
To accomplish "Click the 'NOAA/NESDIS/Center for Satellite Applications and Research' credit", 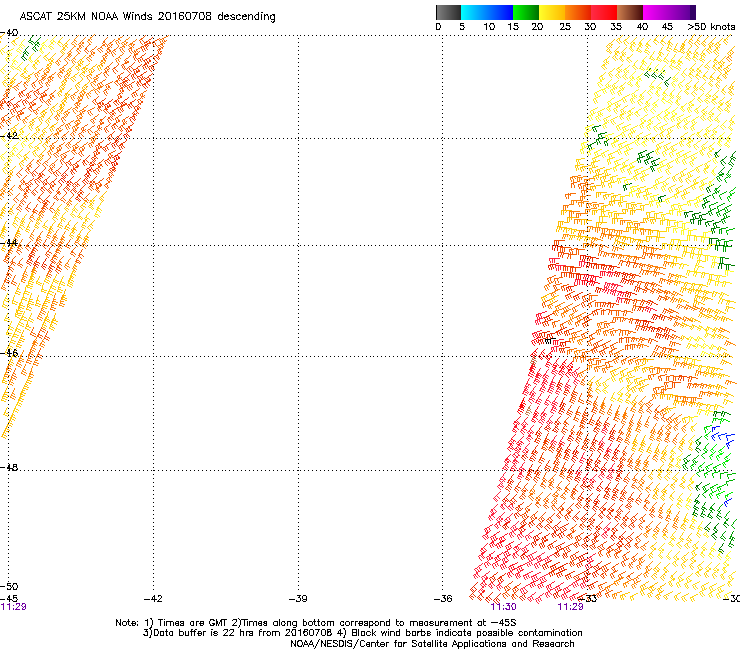I will pyautogui.click(x=432, y=644).
